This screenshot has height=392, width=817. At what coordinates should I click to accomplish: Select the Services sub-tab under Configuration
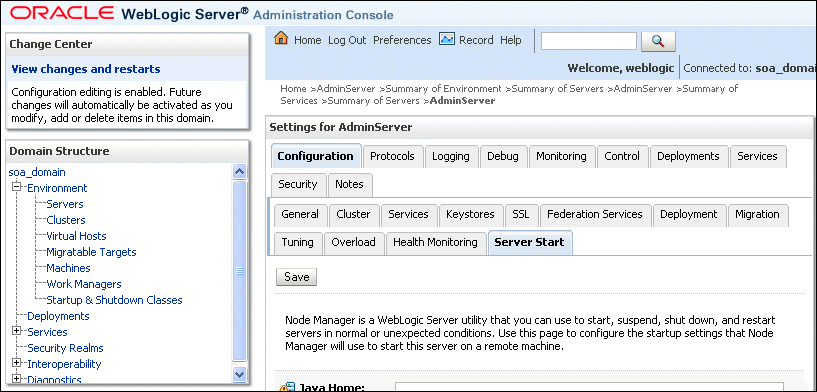point(408,214)
